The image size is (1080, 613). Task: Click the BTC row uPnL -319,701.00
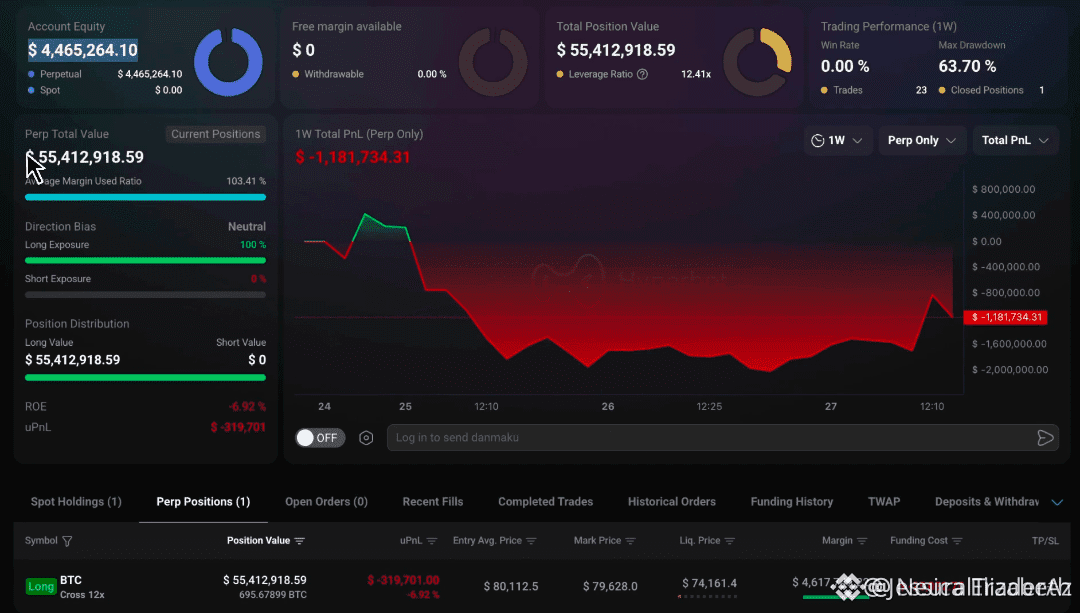point(403,581)
